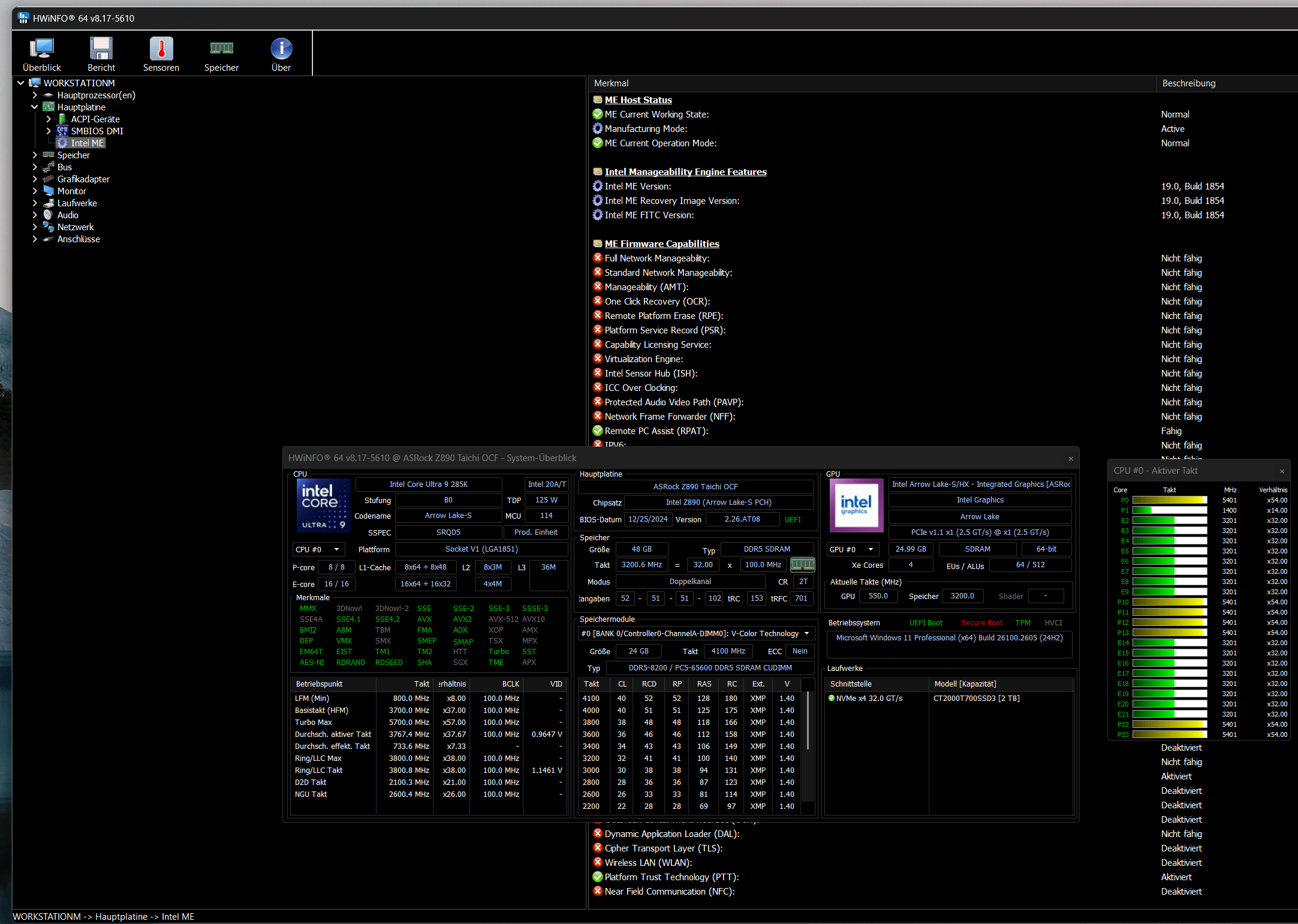
Task: Click the Turbo Max operating point row
Action: (429, 722)
